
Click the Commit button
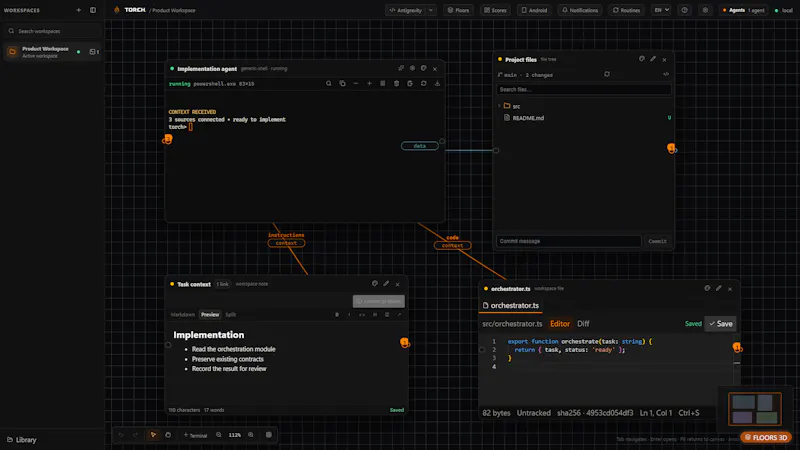tap(657, 241)
